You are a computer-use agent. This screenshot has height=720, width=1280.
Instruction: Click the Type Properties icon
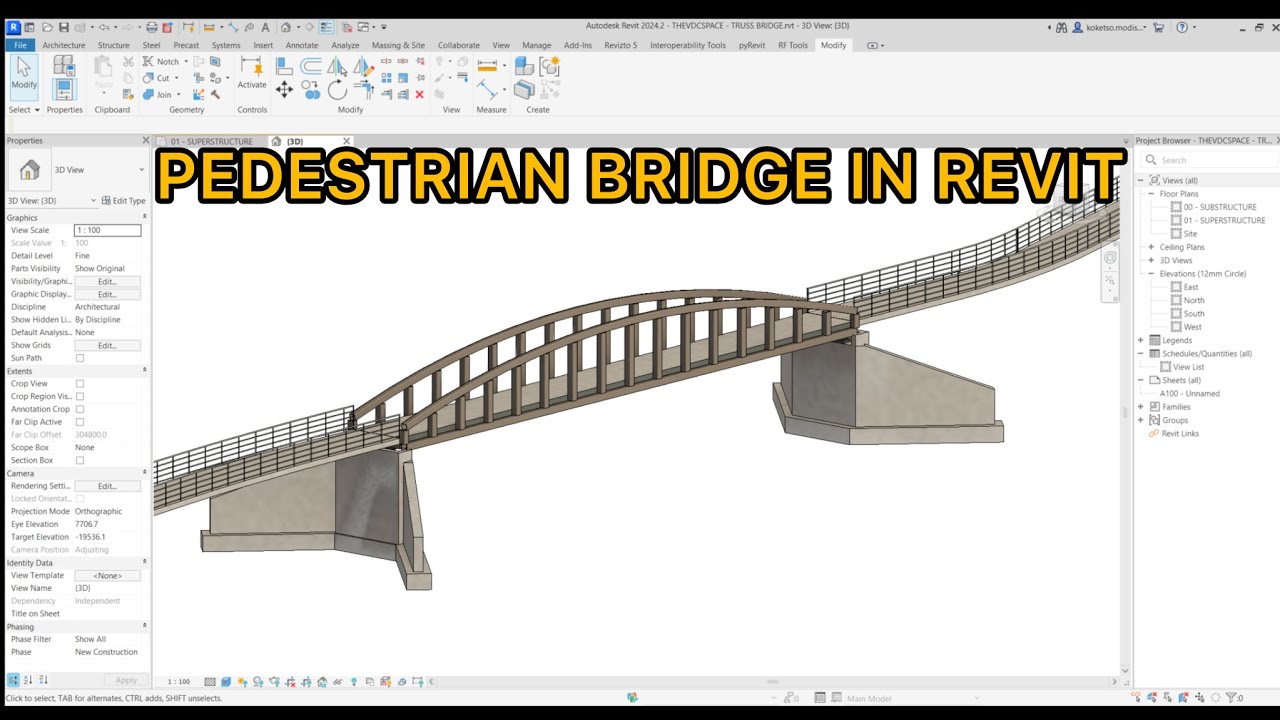(64, 67)
